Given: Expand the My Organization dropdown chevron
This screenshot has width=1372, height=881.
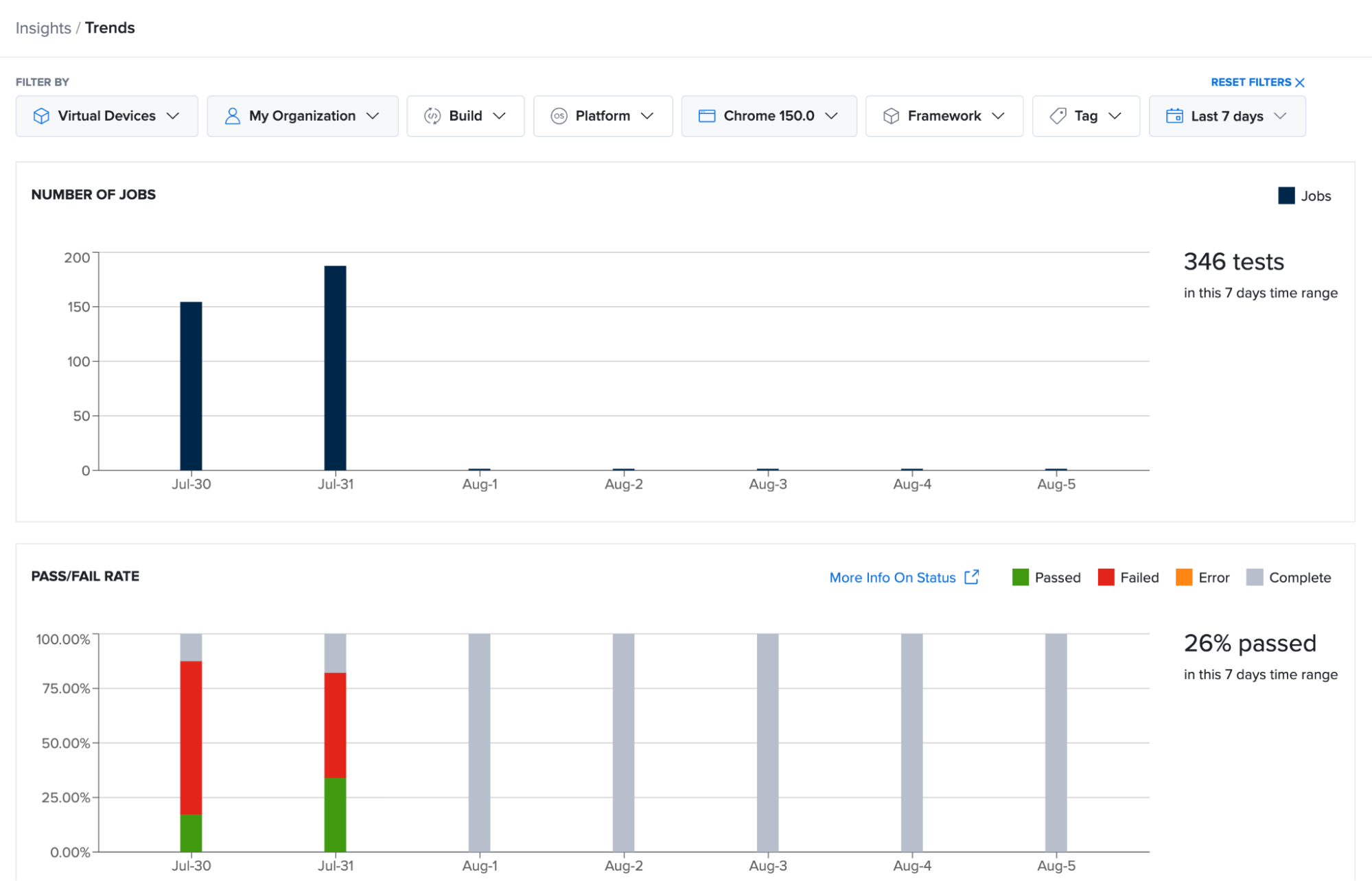Looking at the screenshot, I should pos(373,116).
